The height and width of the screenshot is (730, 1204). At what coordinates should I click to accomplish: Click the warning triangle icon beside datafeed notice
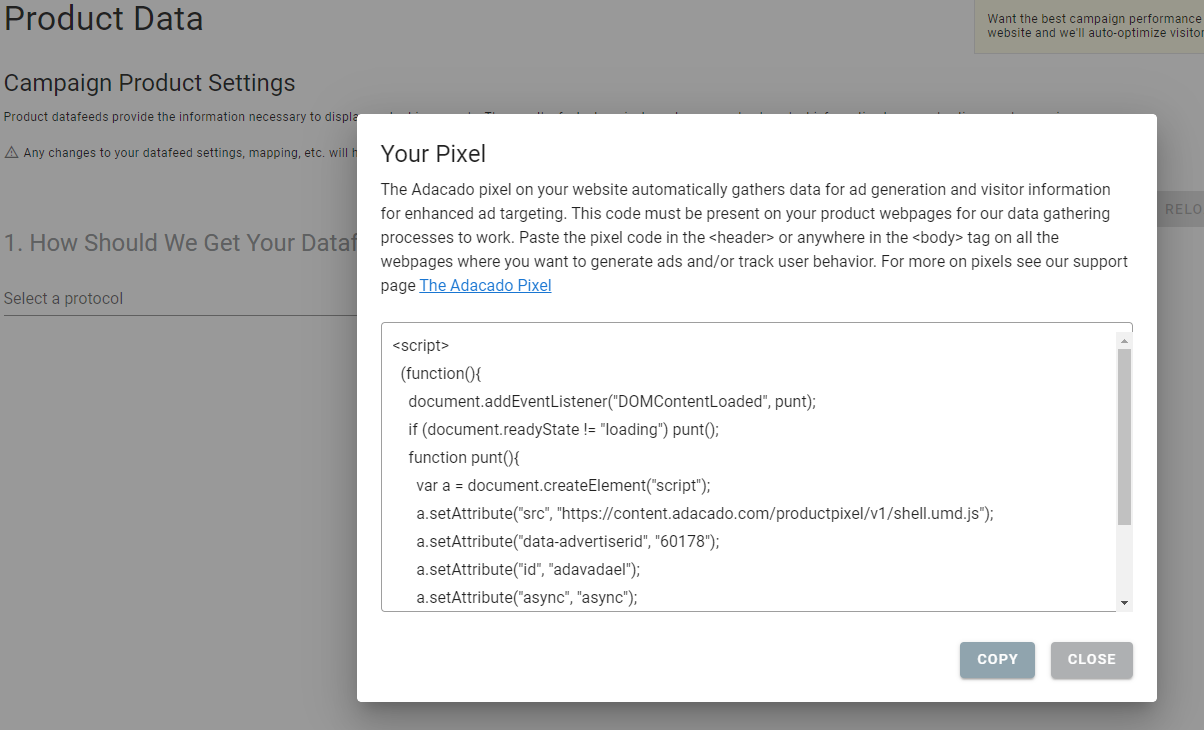pyautogui.click(x=12, y=153)
